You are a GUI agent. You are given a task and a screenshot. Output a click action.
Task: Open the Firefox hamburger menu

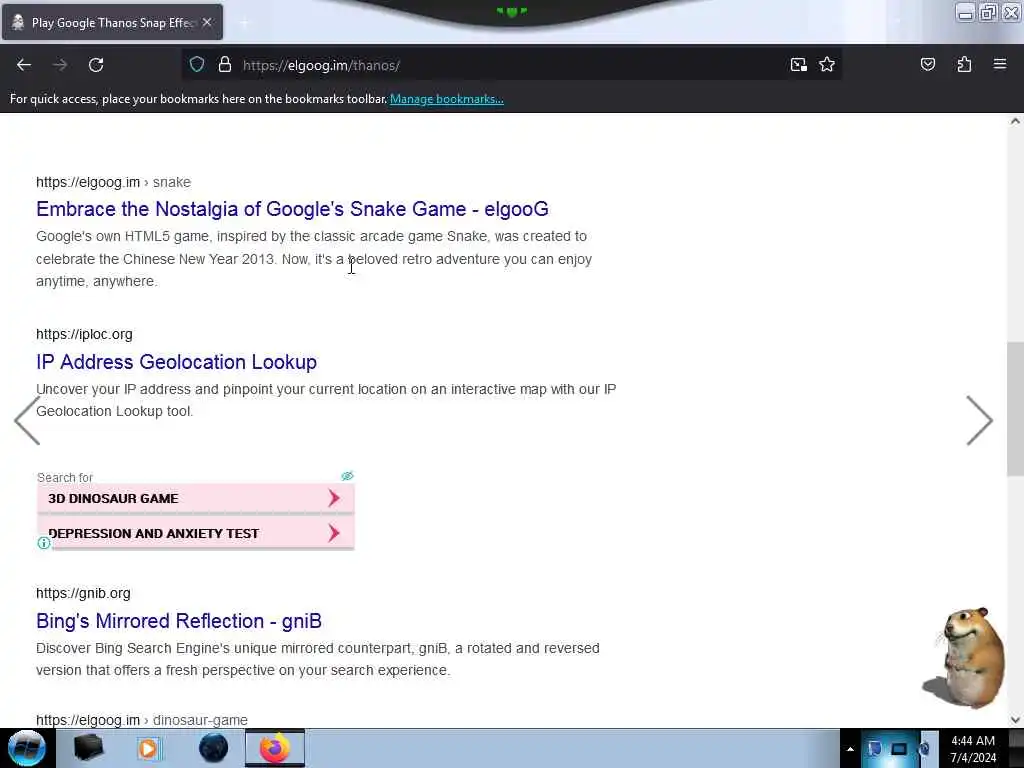click(1000, 65)
